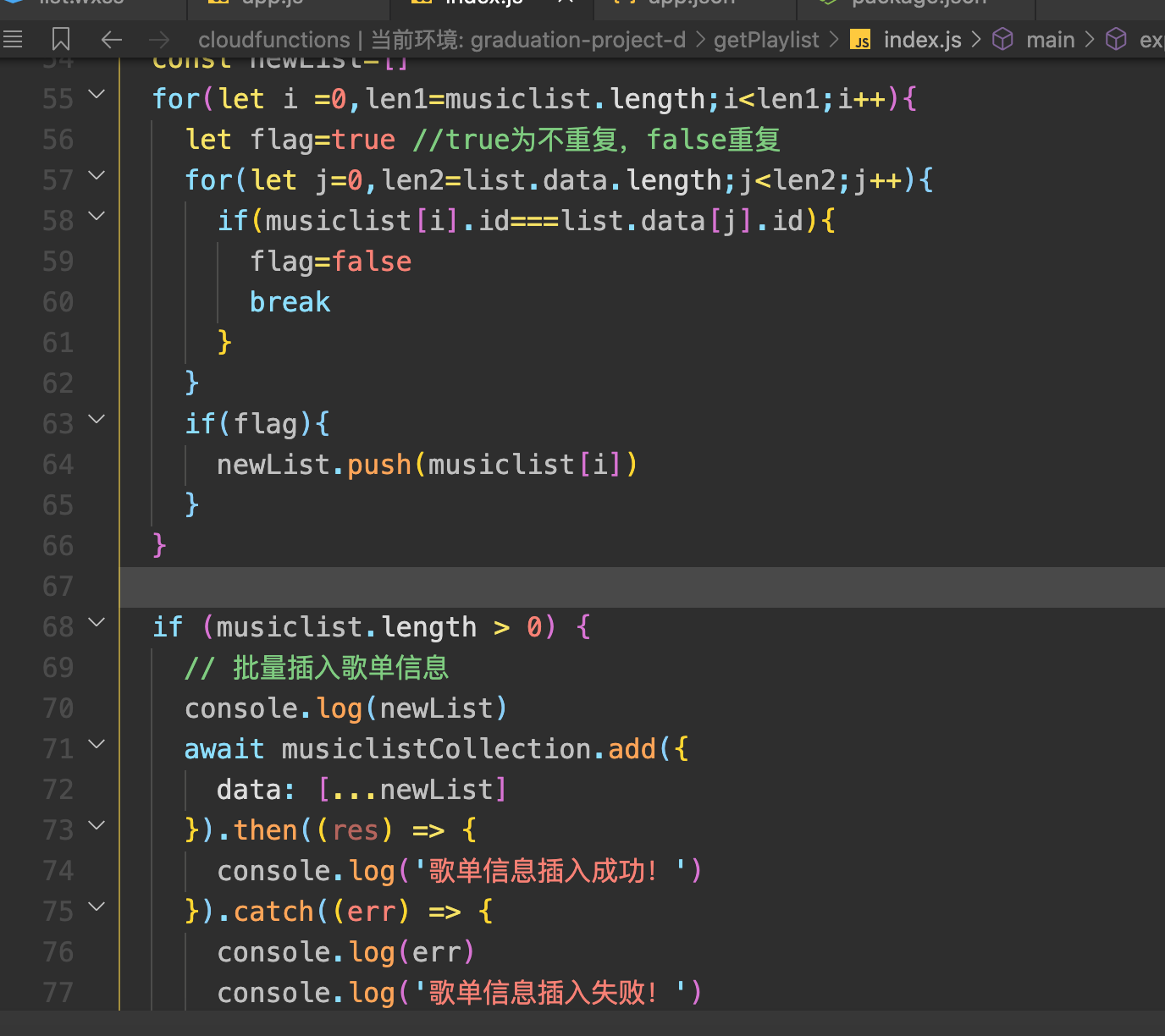
Task: Collapse the for loop at line 55
Action: [97, 94]
